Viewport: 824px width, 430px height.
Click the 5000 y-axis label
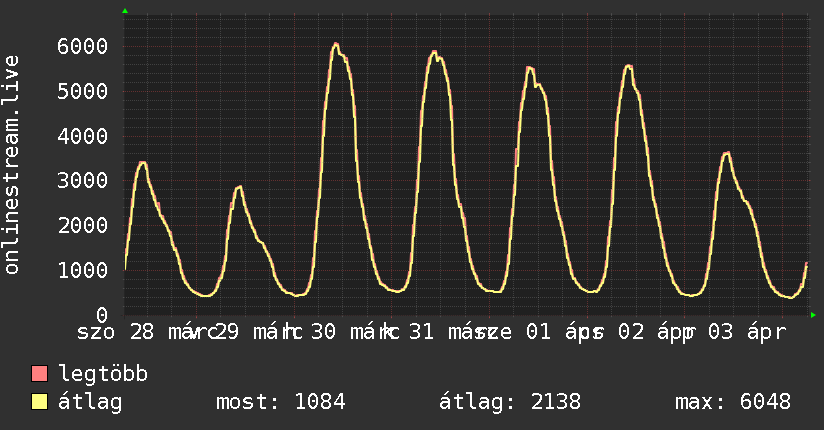(x=82, y=92)
